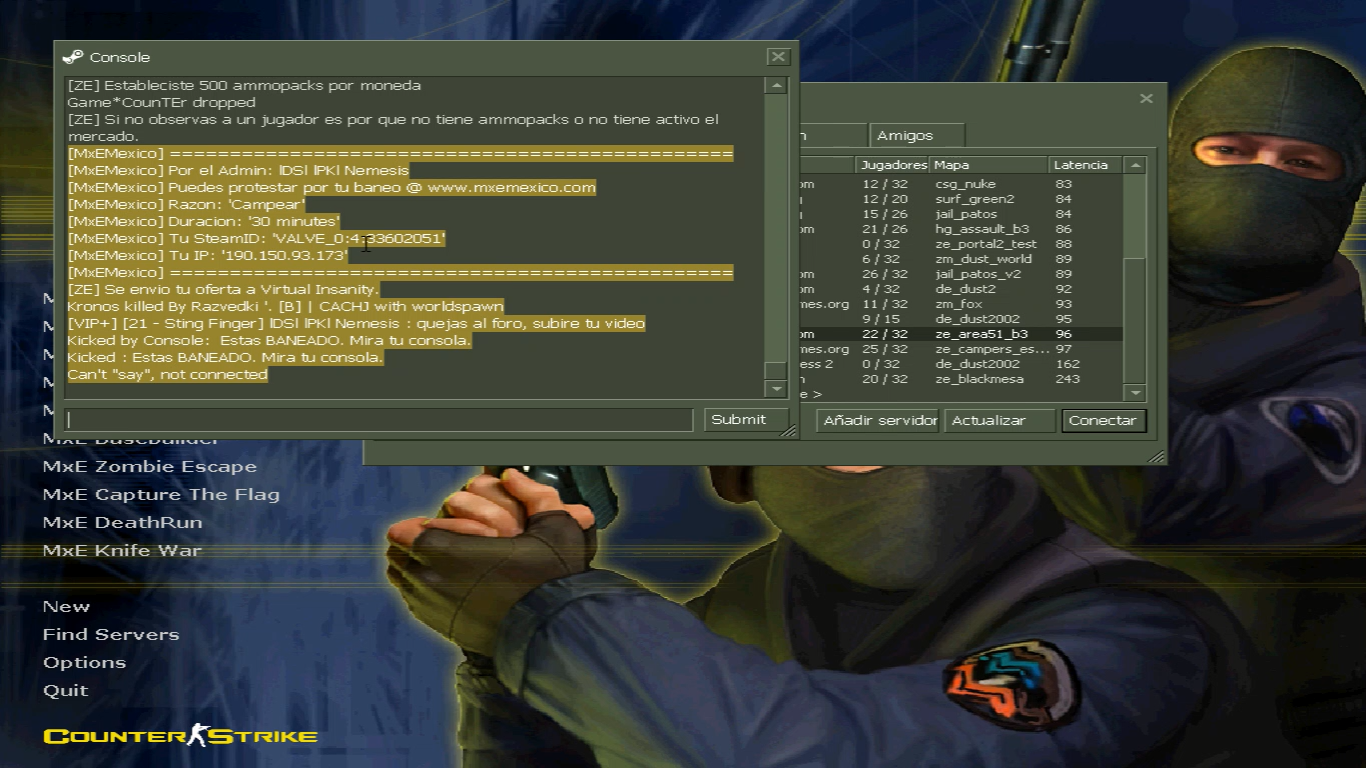Viewport: 1366px width, 768px height.
Task: Click console line "Can't "say", not connected"
Action: tap(167, 374)
